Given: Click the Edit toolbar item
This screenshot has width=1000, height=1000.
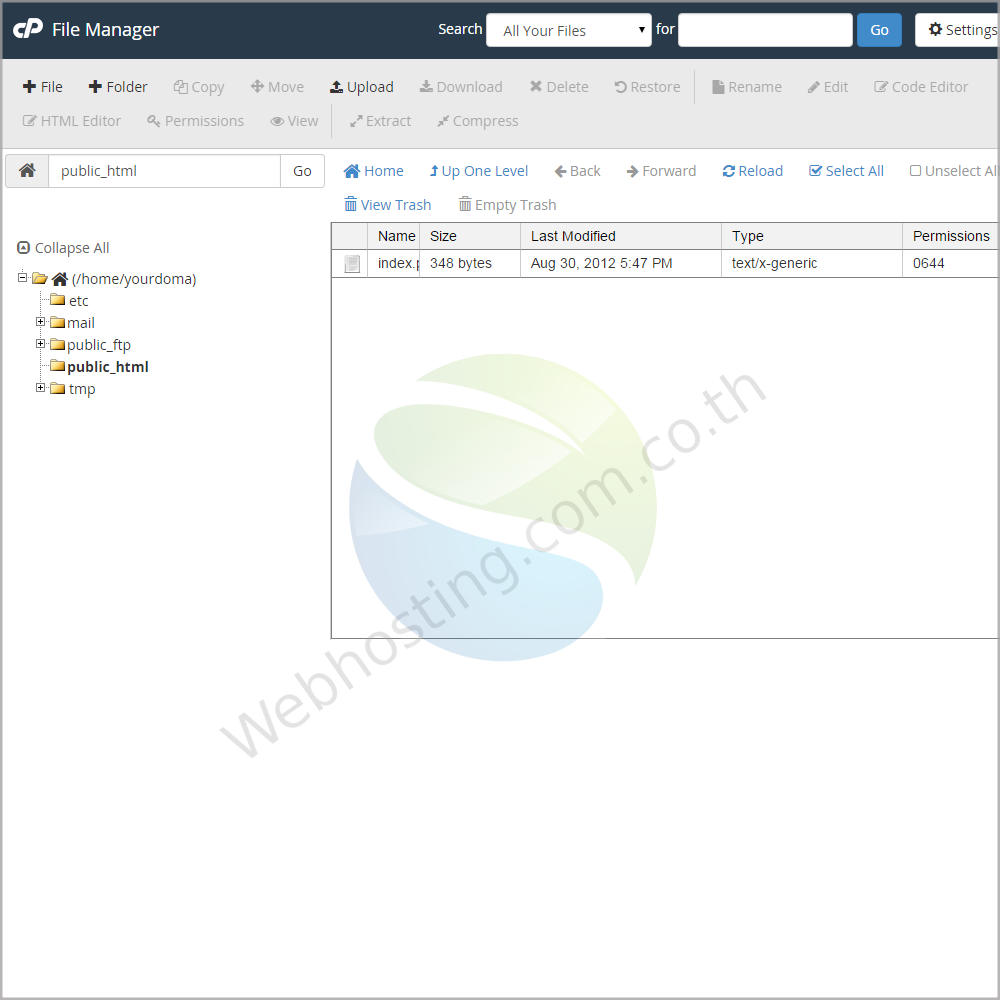Looking at the screenshot, I should (x=828, y=87).
